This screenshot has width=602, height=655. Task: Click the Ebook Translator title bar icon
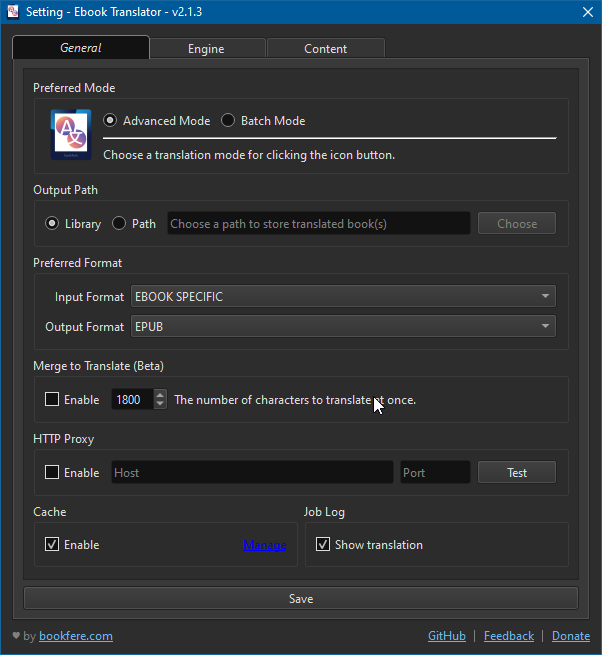(x=13, y=12)
